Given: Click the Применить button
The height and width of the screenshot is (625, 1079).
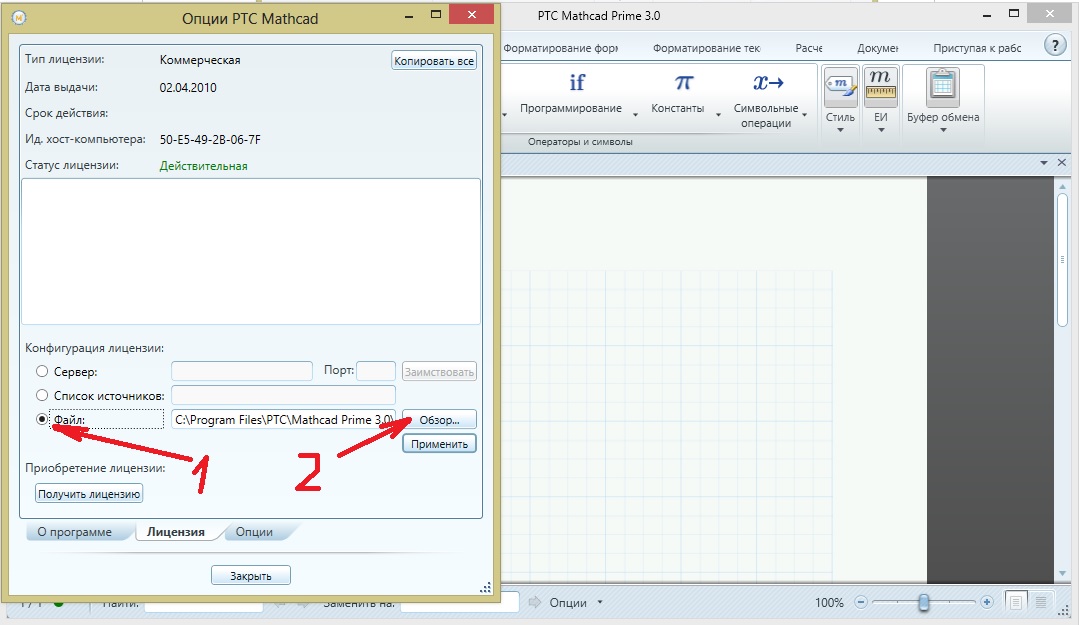Looking at the screenshot, I should pyautogui.click(x=439, y=444).
